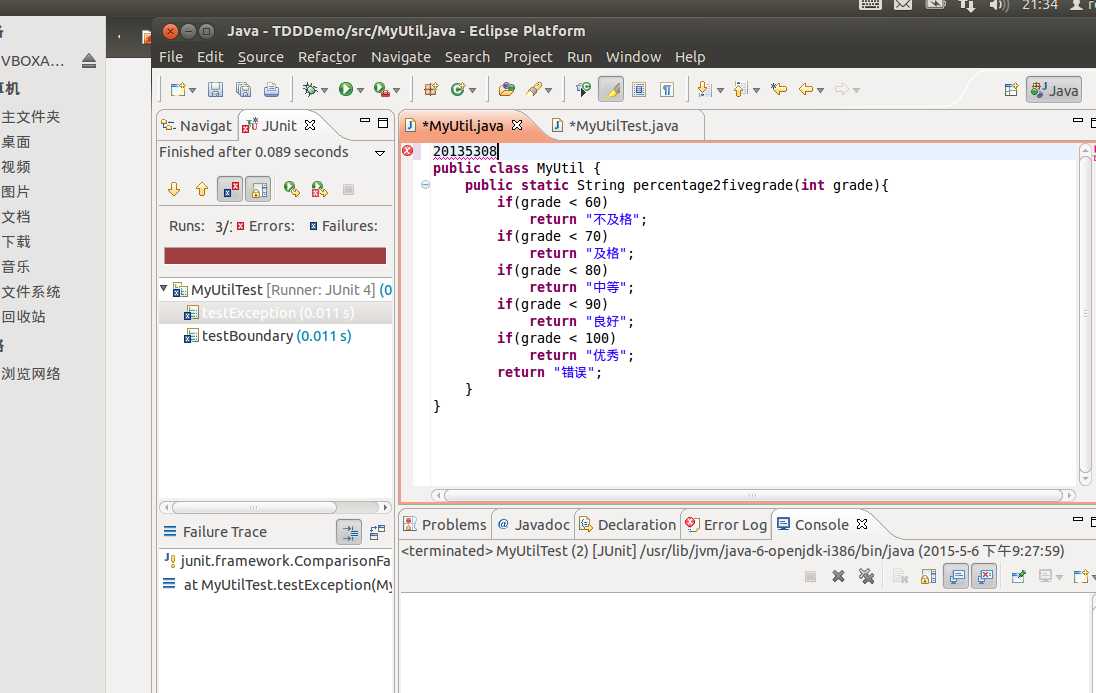Open the Source menu
1096x693 pixels.
[x=260, y=57]
